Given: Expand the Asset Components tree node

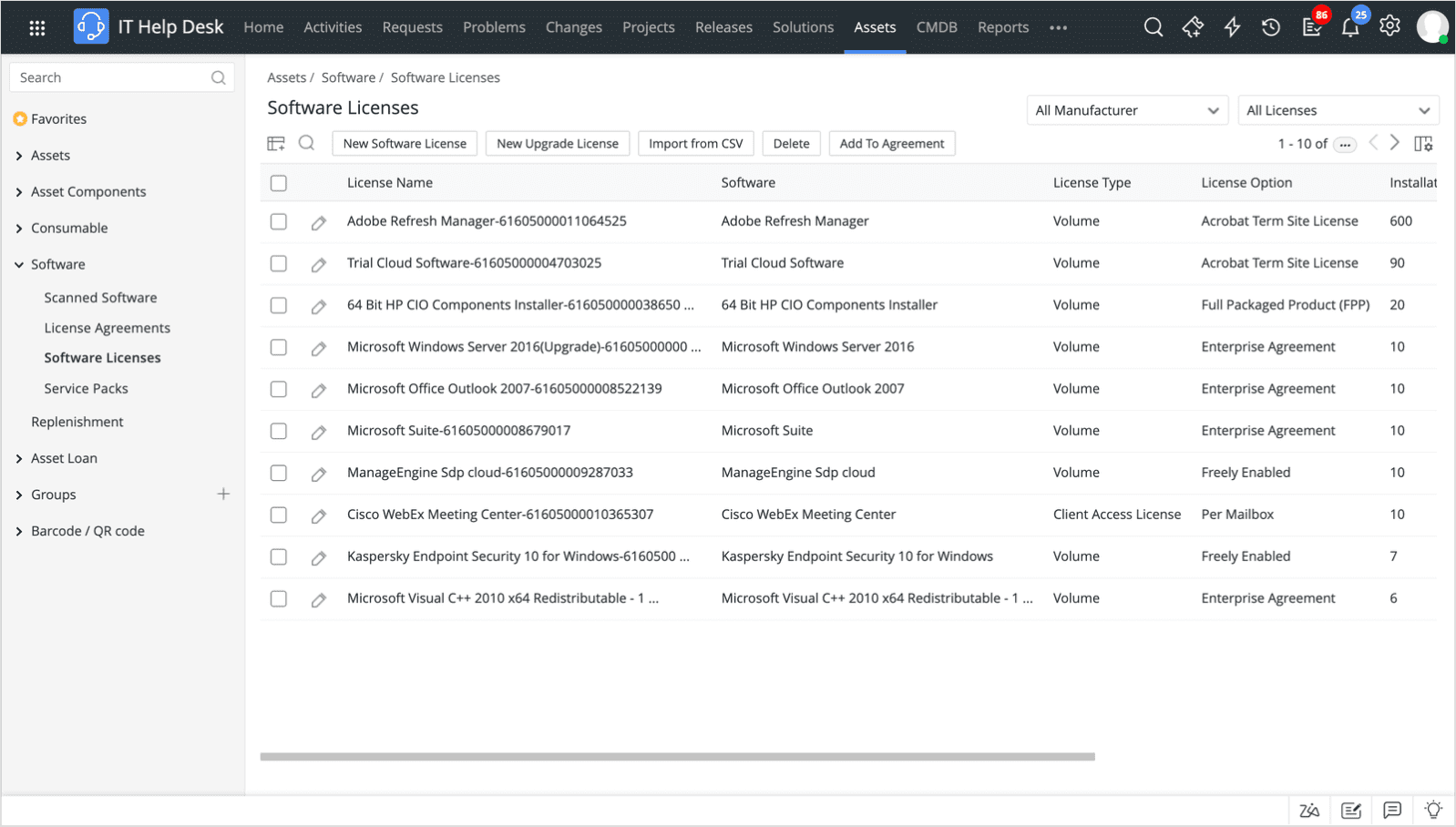Looking at the screenshot, I should pyautogui.click(x=19, y=192).
